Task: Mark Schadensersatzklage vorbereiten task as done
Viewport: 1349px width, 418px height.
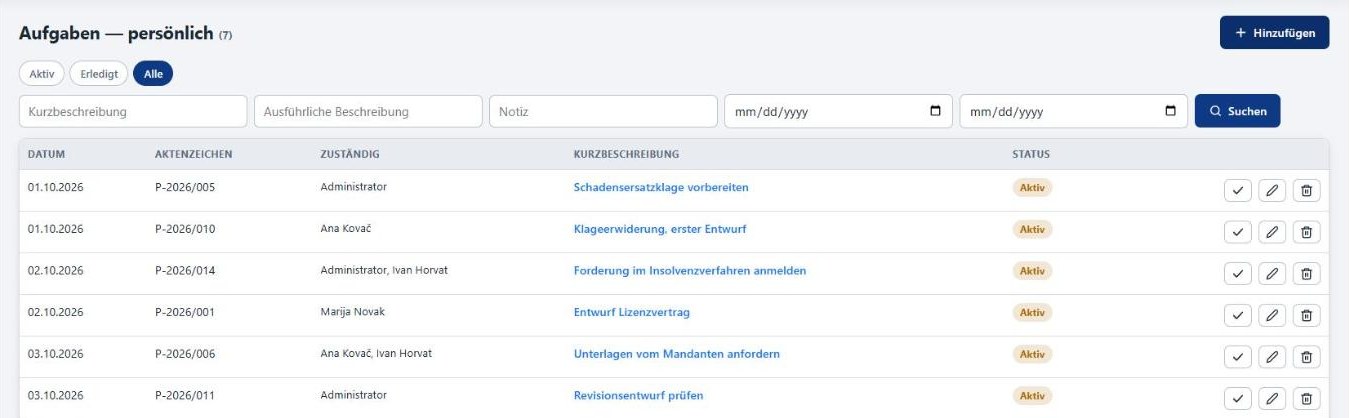Action: click(x=1238, y=190)
